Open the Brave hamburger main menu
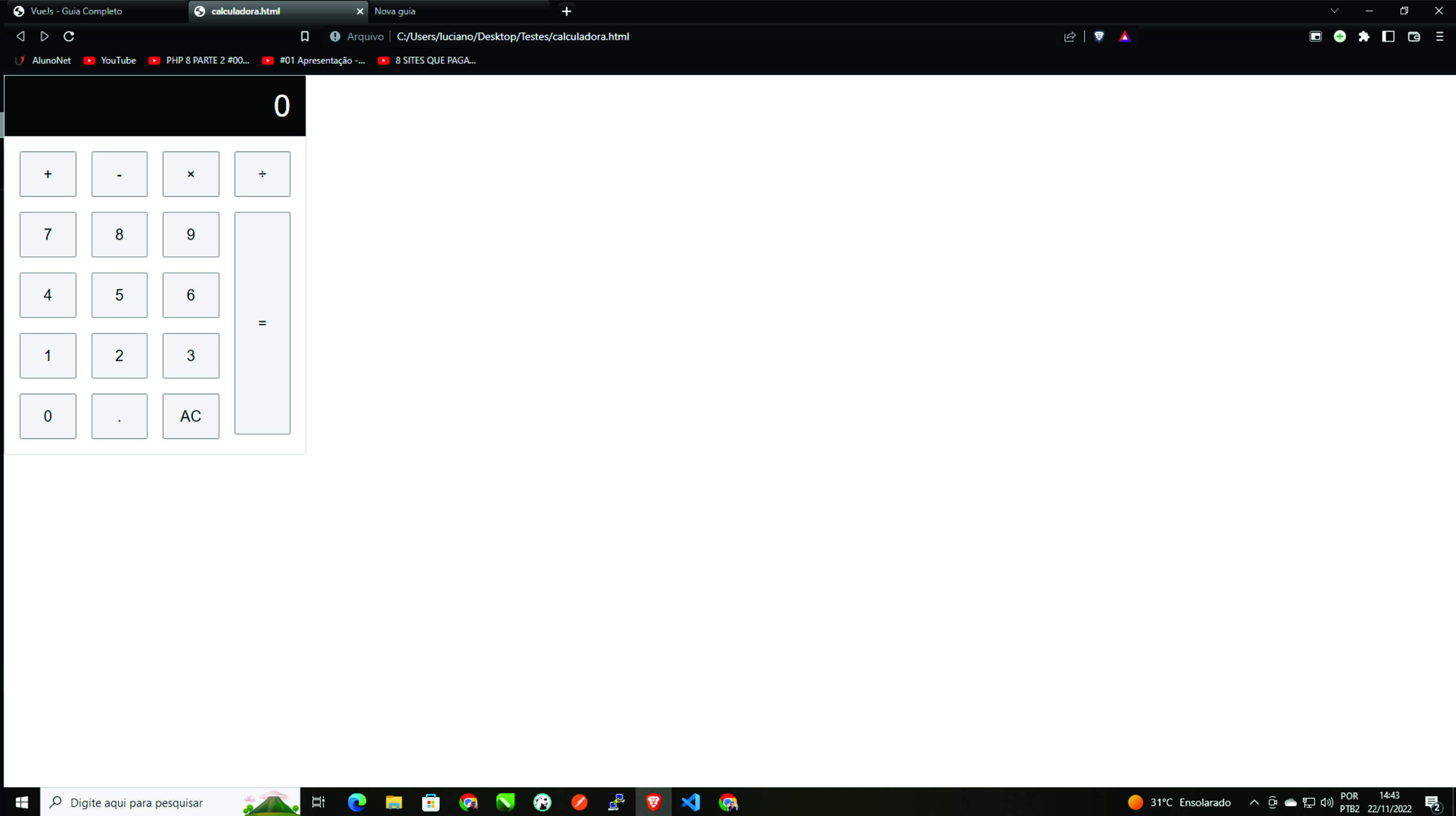Screen dimensions: 1456x816 coord(1439,37)
